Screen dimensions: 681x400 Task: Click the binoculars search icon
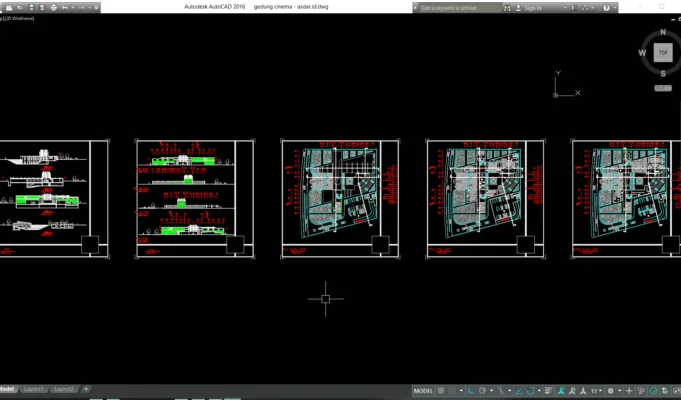(507, 8)
